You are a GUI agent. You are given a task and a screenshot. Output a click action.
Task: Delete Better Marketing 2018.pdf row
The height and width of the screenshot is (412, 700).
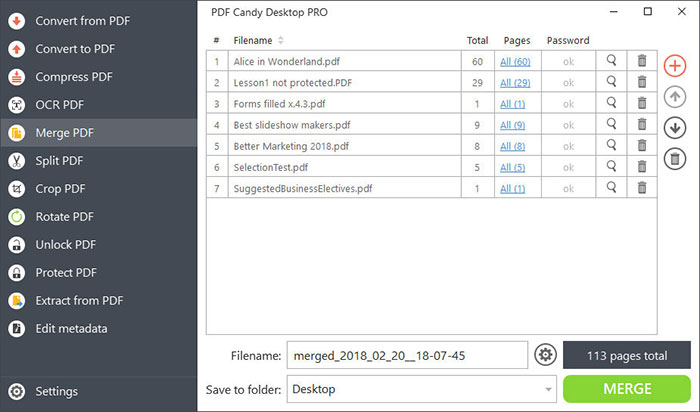(642, 146)
